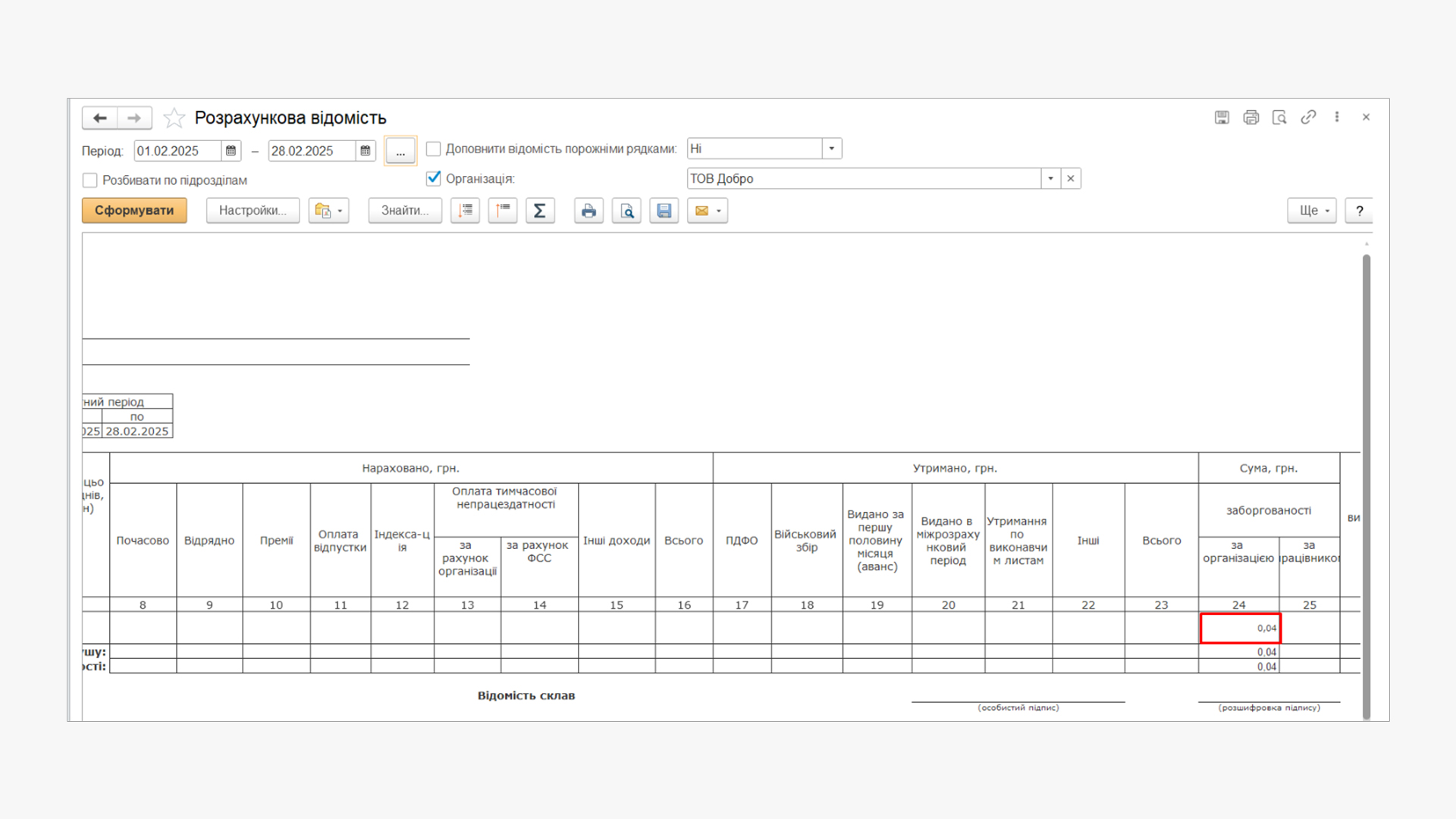Enable Розбивати по підрозділам checkbox
The height and width of the screenshot is (819, 1456).
(90, 180)
